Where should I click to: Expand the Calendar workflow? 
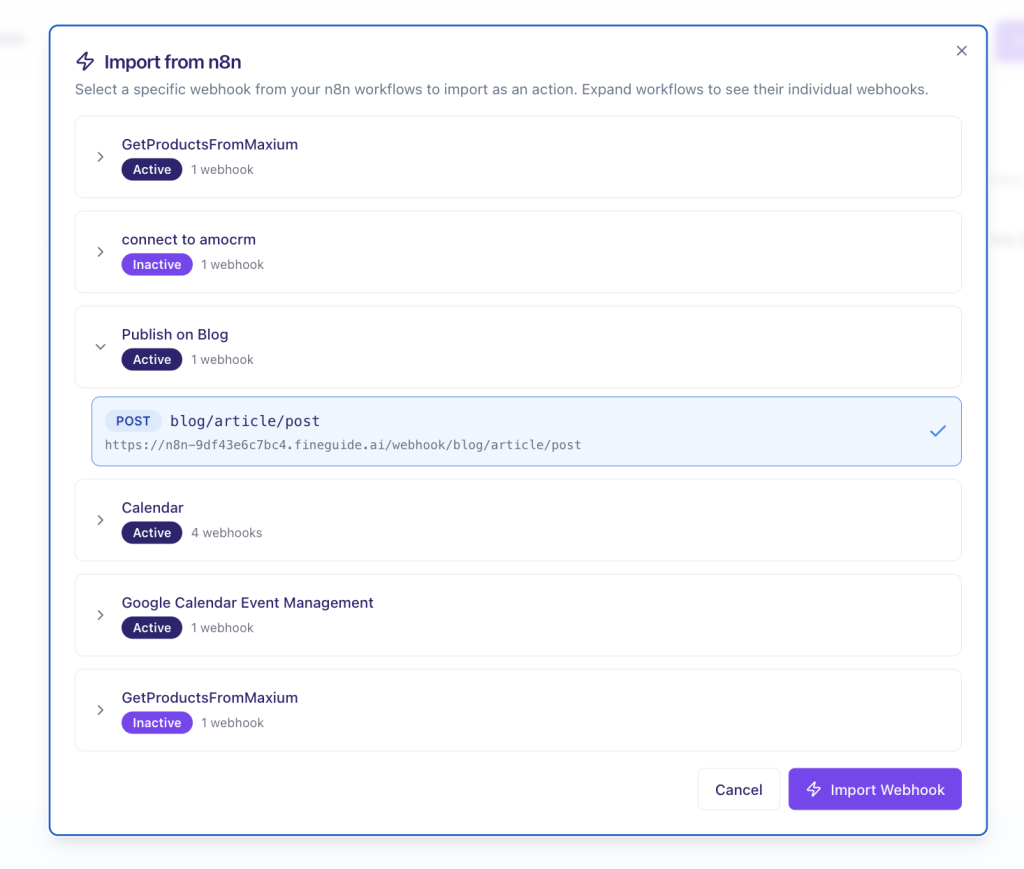click(100, 520)
